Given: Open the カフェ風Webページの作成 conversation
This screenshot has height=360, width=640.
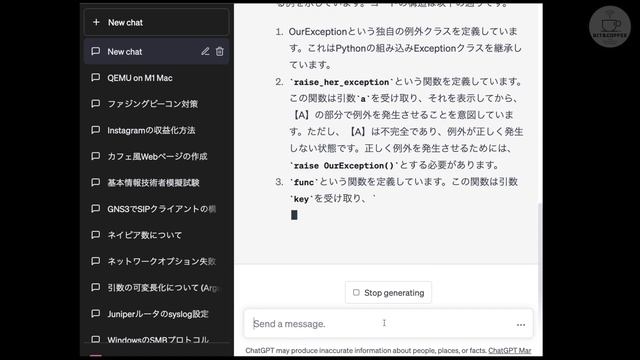Looking at the screenshot, I should (x=156, y=156).
